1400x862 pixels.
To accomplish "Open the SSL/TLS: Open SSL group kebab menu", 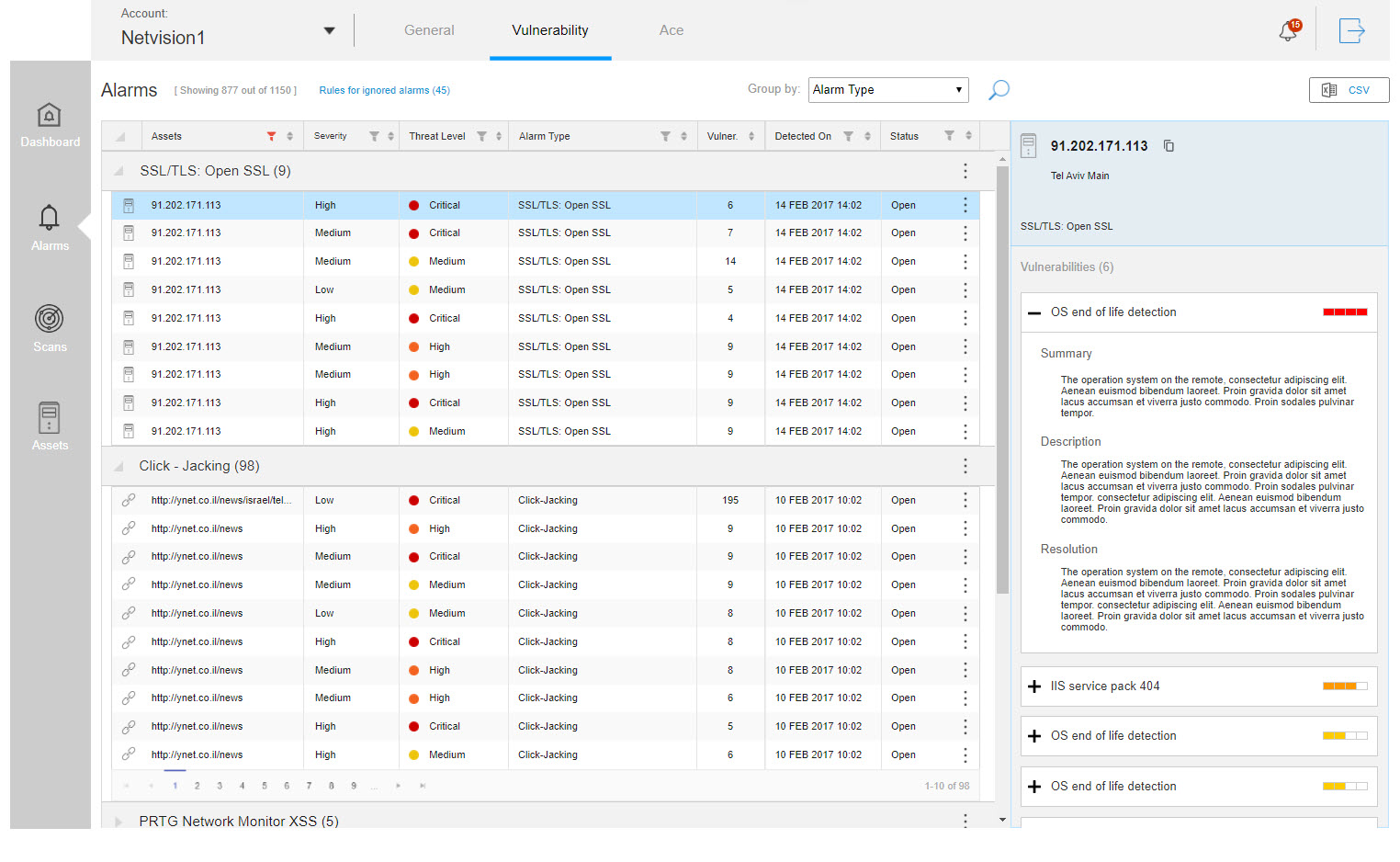I will pos(965,171).
